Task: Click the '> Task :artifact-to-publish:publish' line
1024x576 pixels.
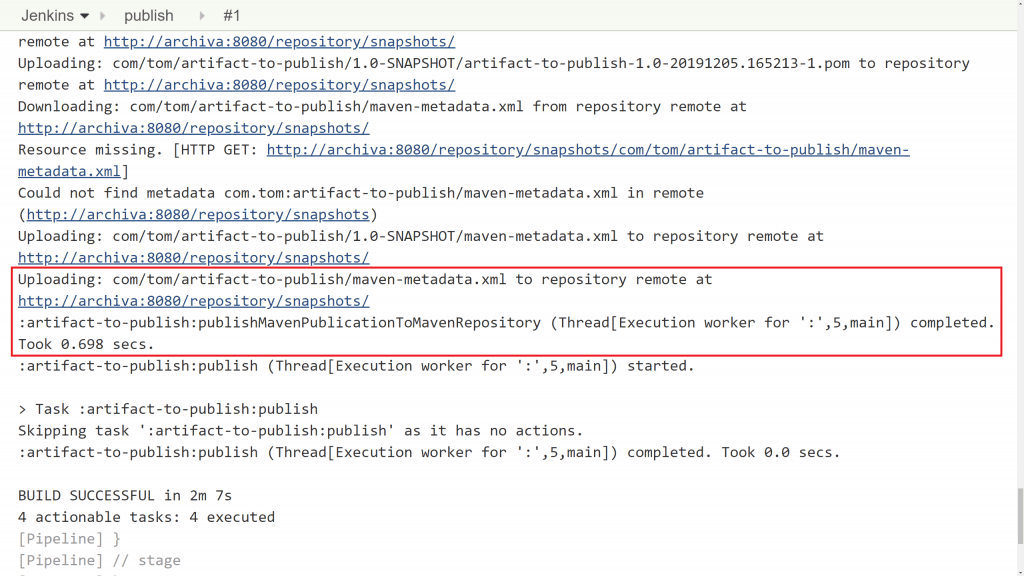Action: [168, 409]
